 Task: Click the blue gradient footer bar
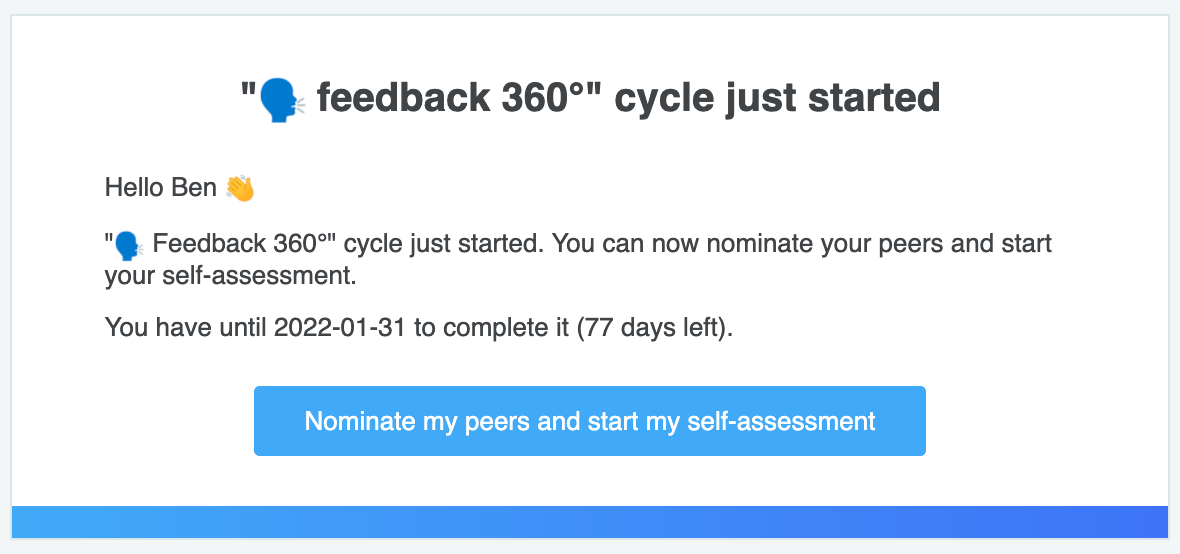coord(590,522)
